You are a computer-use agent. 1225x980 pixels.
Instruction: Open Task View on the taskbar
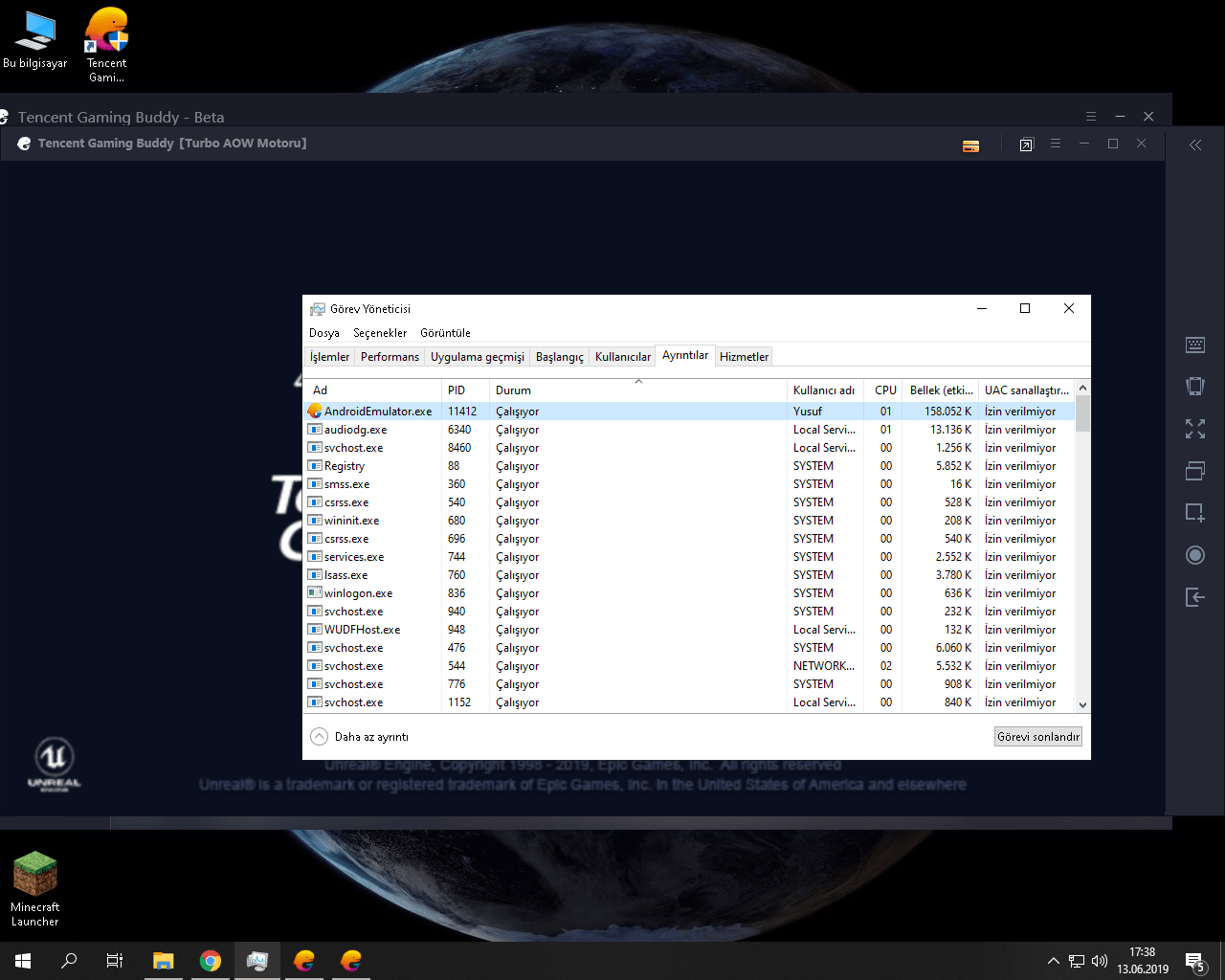(115, 961)
